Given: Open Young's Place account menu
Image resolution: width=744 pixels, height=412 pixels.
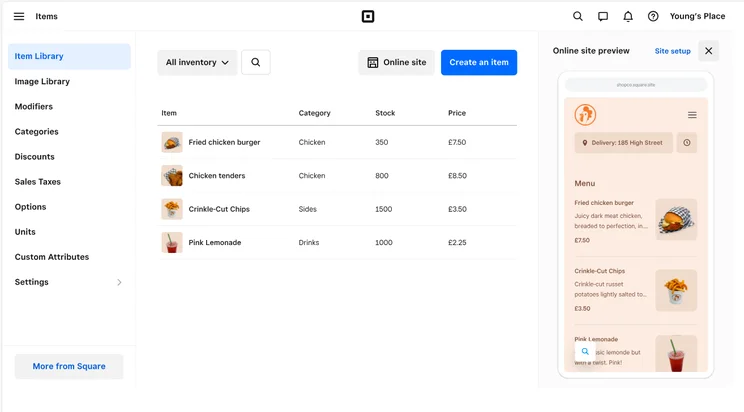Looking at the screenshot, I should pos(697,16).
